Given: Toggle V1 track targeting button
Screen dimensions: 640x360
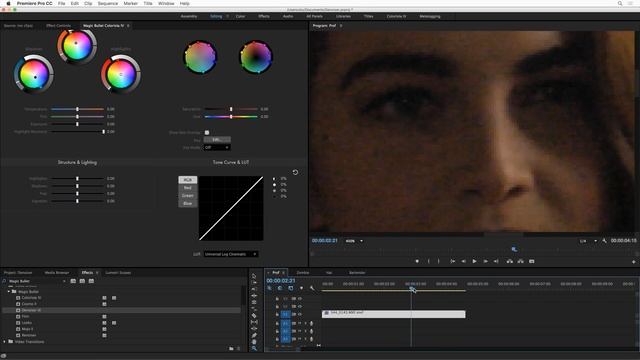Looking at the screenshot, I should tap(285, 314).
